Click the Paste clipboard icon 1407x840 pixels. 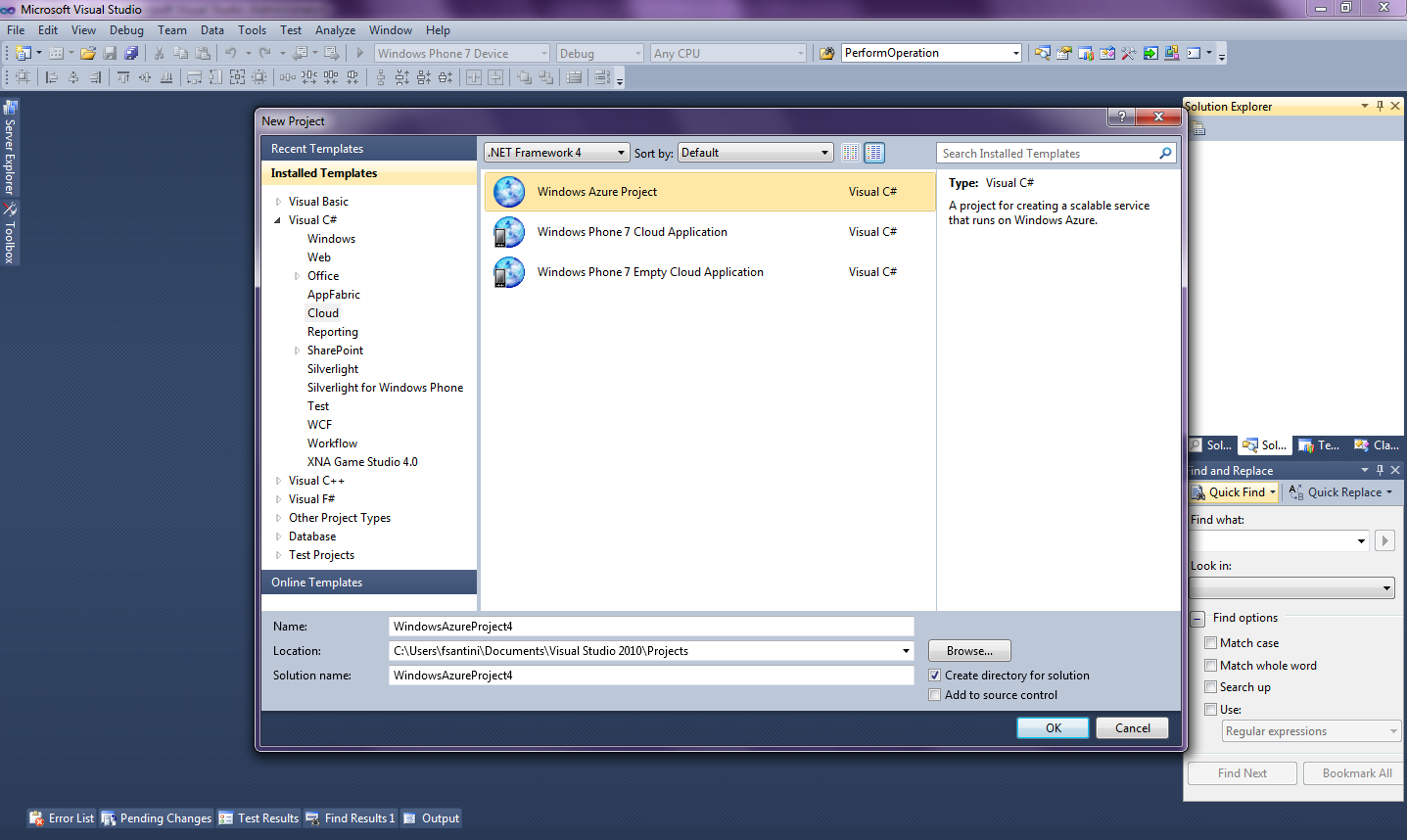pyautogui.click(x=203, y=53)
